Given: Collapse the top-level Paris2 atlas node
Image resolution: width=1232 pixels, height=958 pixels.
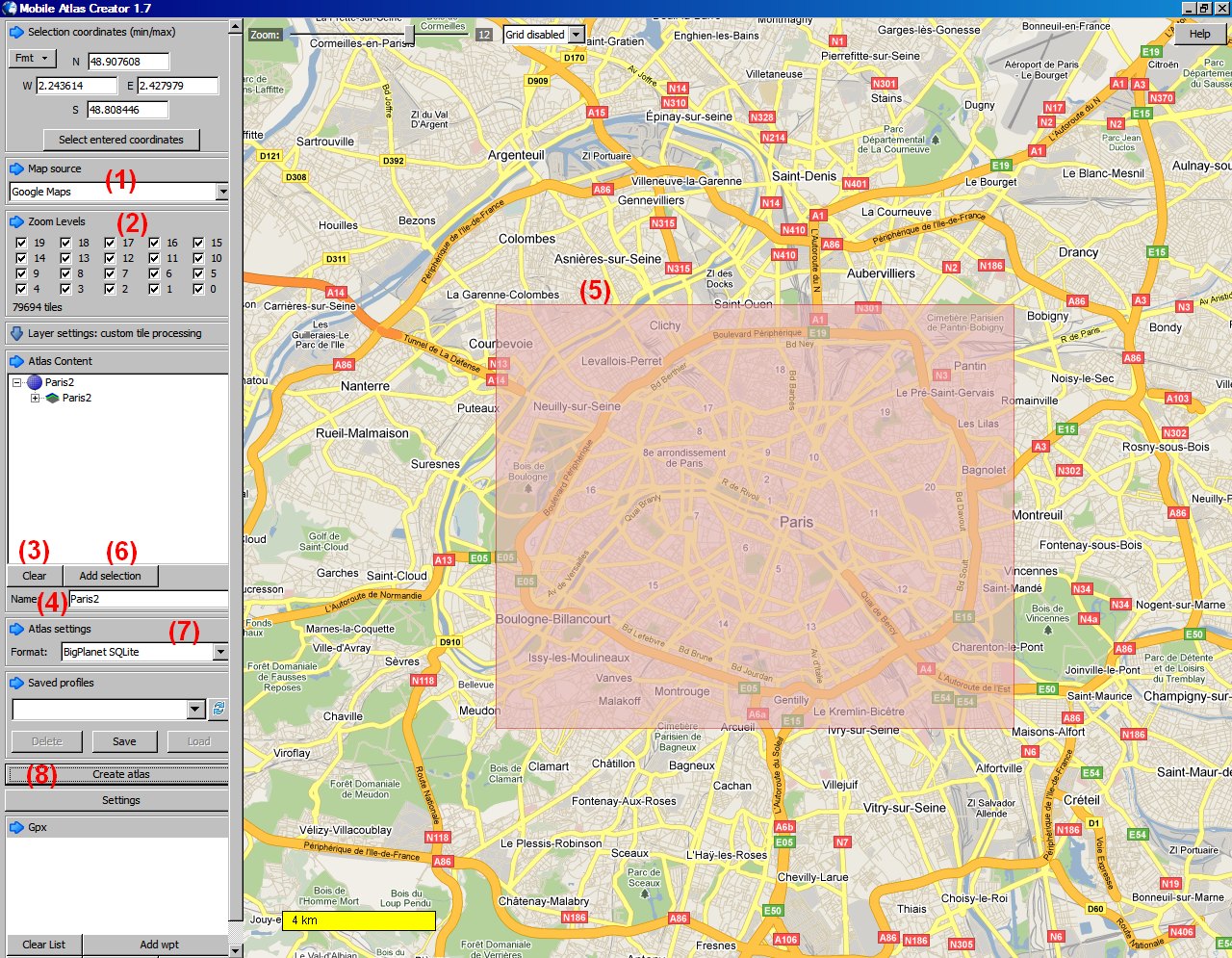Looking at the screenshot, I should click(17, 382).
